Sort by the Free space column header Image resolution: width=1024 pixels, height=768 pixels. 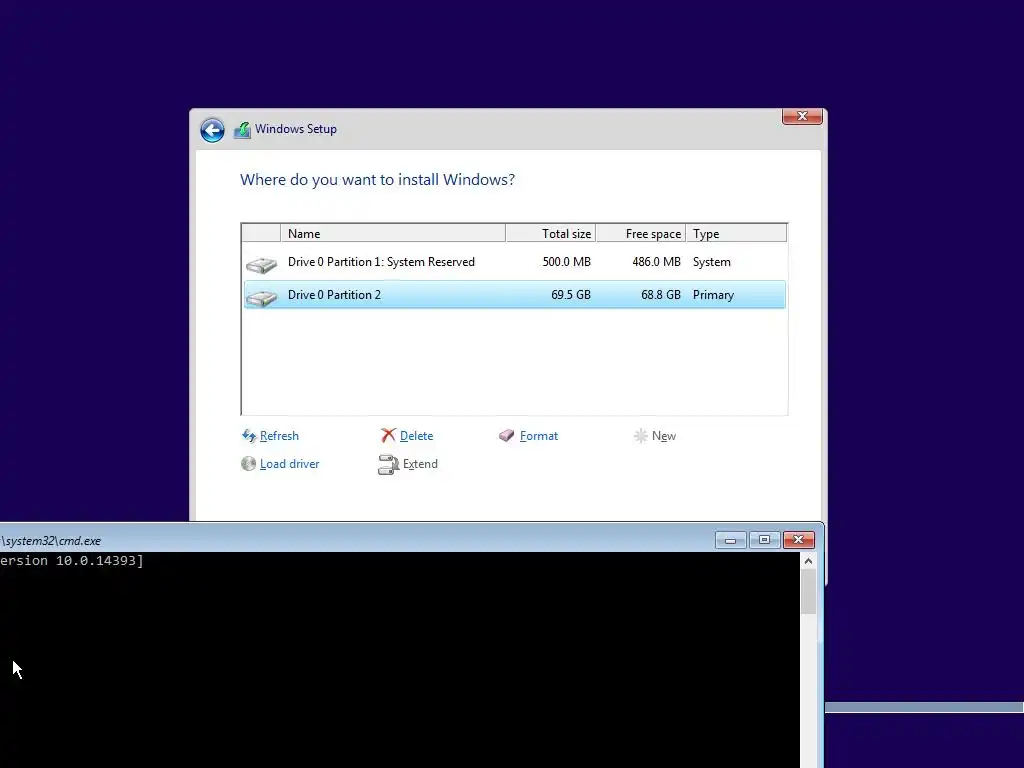pyautogui.click(x=641, y=233)
